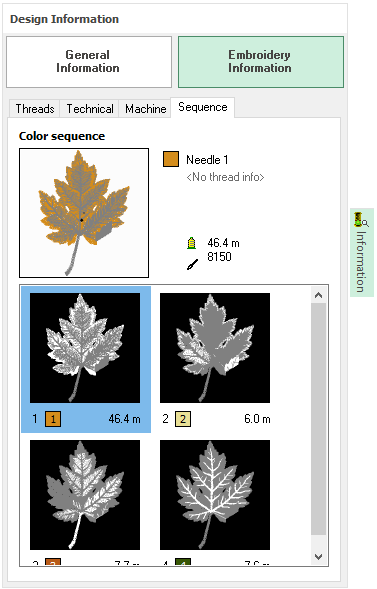Click the scroll up arrow in sequence list
Screen dimensions: 377x589
318,295
